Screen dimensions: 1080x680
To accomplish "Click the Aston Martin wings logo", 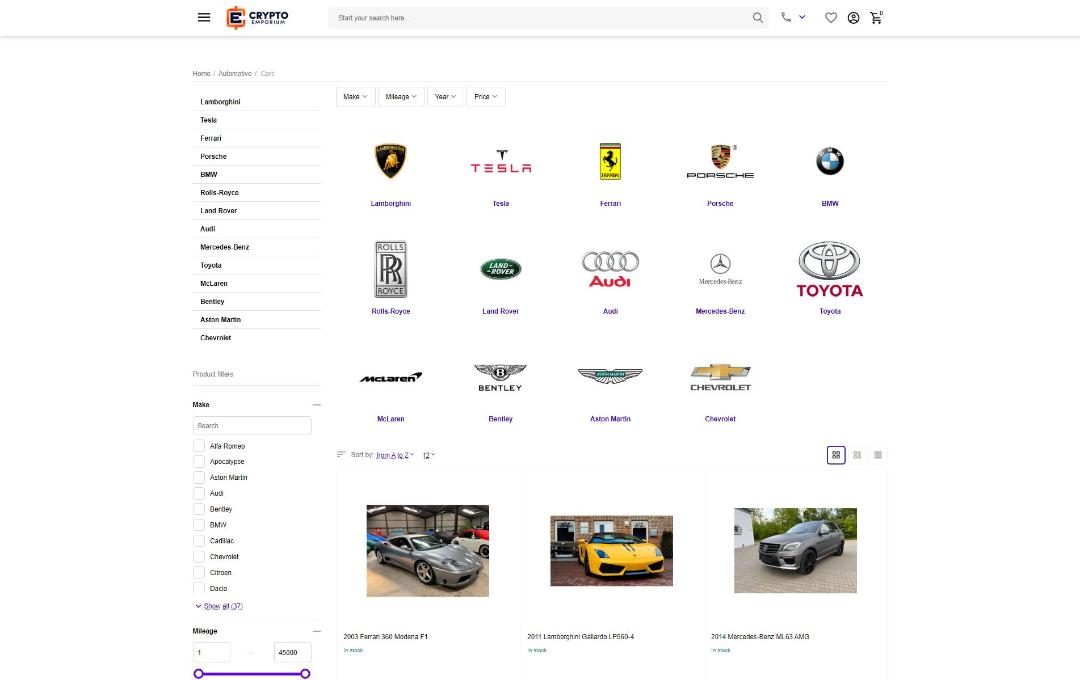I will 610,375.
